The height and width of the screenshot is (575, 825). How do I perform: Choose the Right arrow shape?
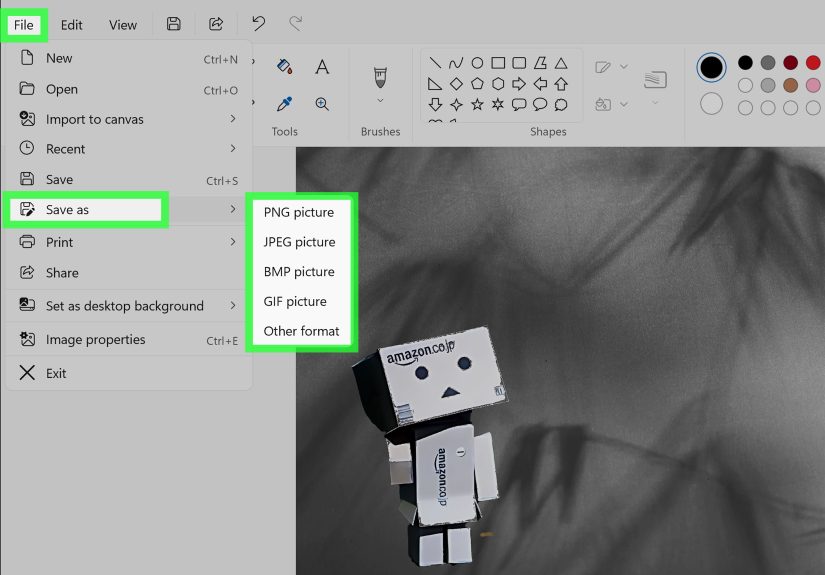pos(519,84)
